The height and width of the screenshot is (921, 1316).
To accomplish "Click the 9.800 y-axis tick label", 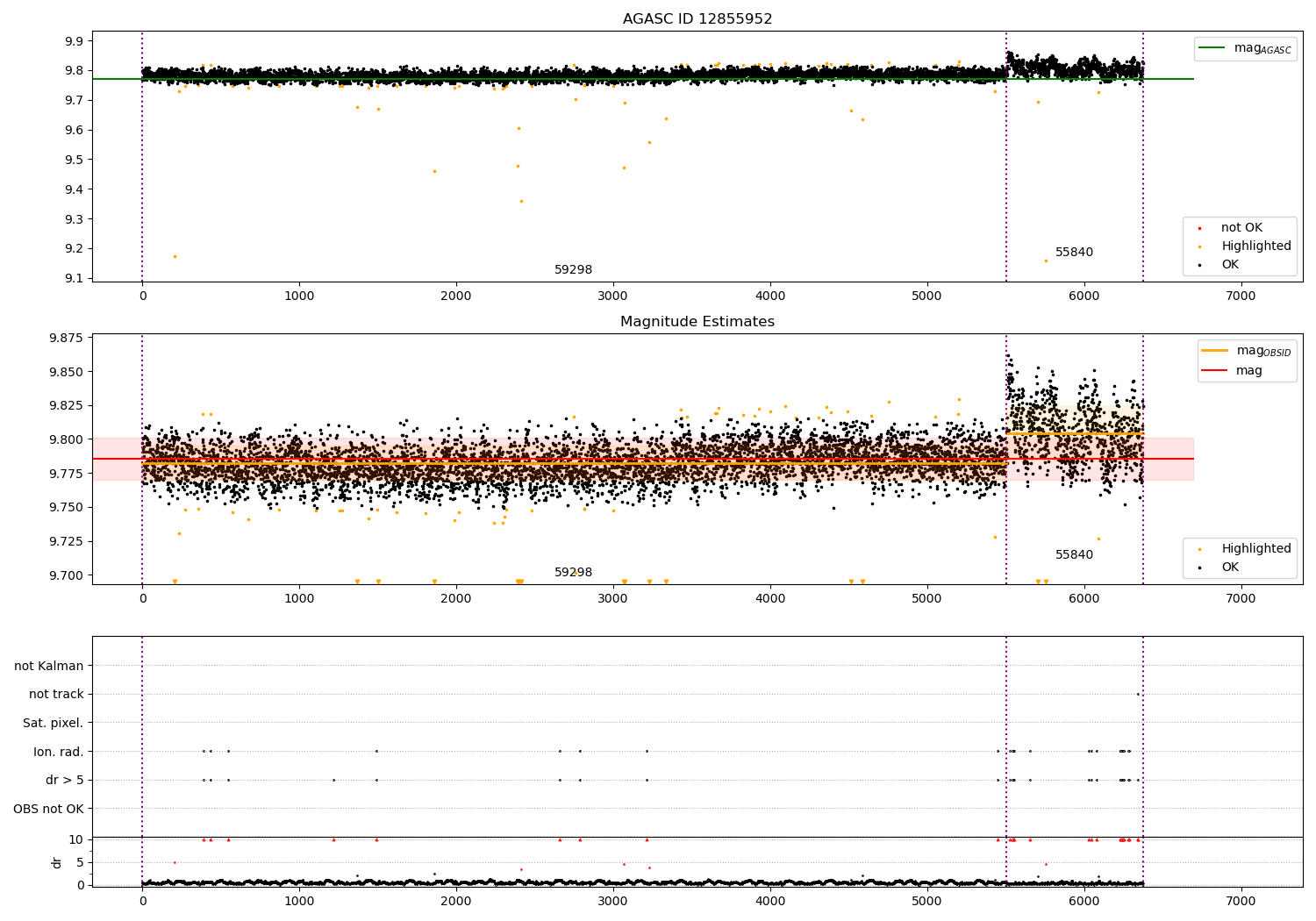I will [x=68, y=439].
